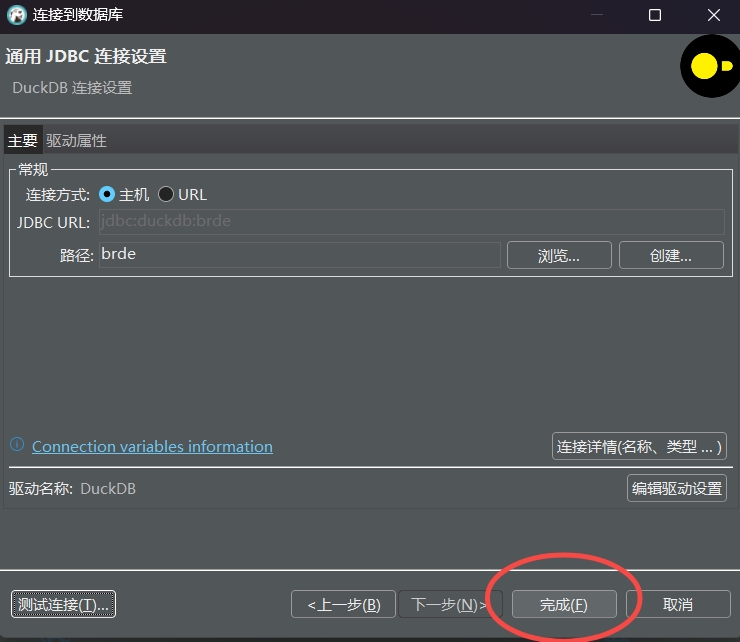Click the DBeaver app icon in title bar
The height and width of the screenshot is (642, 740).
17,15
